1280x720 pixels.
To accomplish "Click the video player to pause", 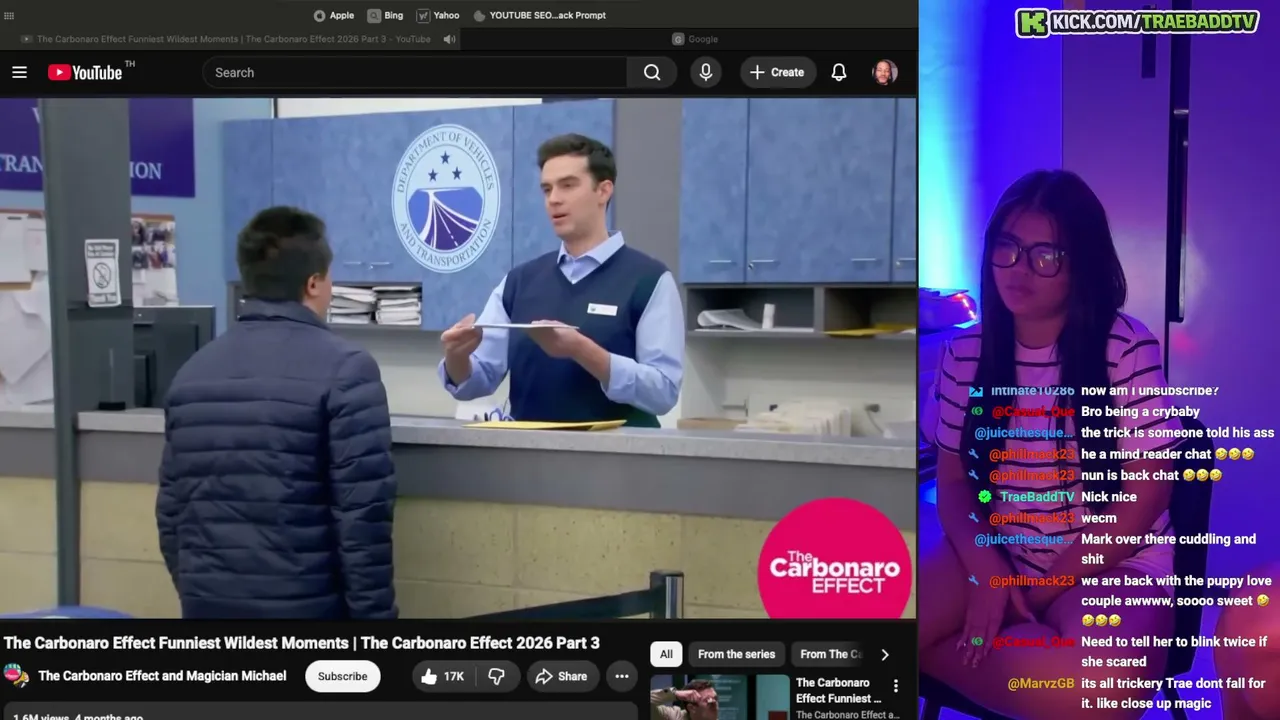I will [458, 358].
